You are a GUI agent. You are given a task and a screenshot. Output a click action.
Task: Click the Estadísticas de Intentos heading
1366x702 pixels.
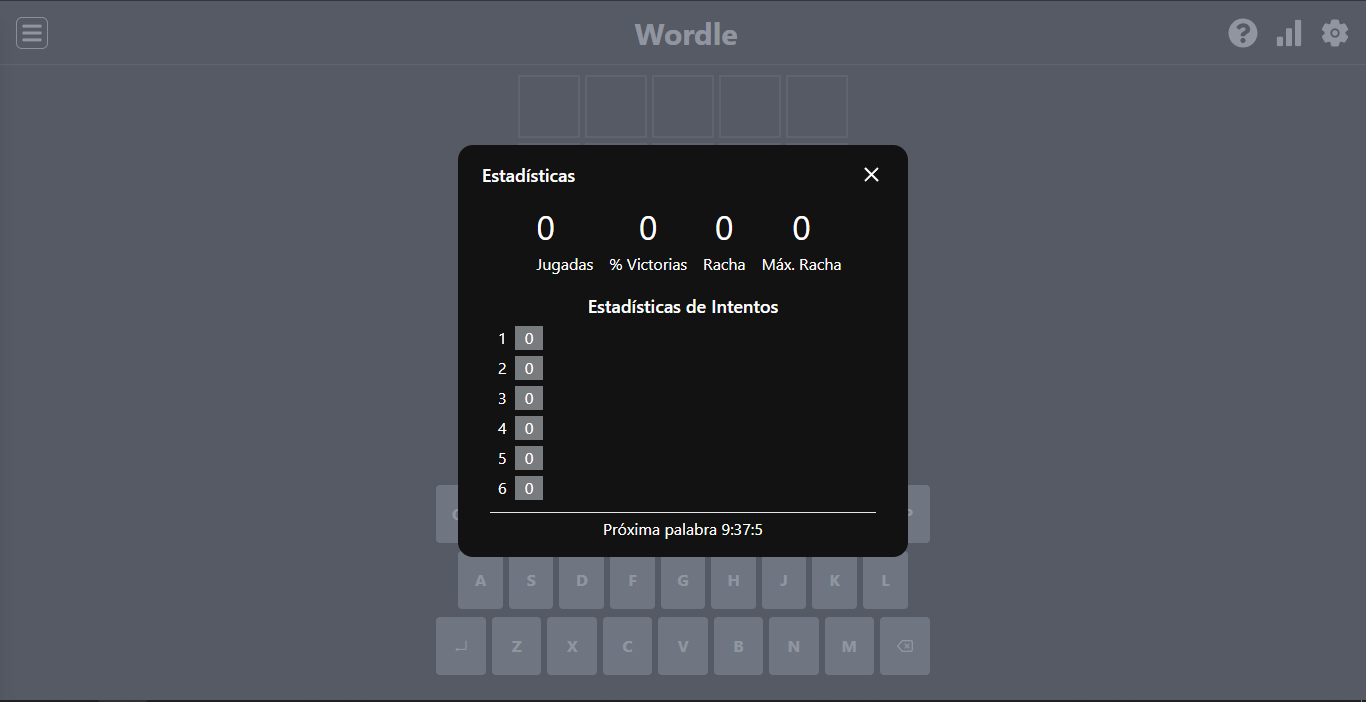pos(683,307)
